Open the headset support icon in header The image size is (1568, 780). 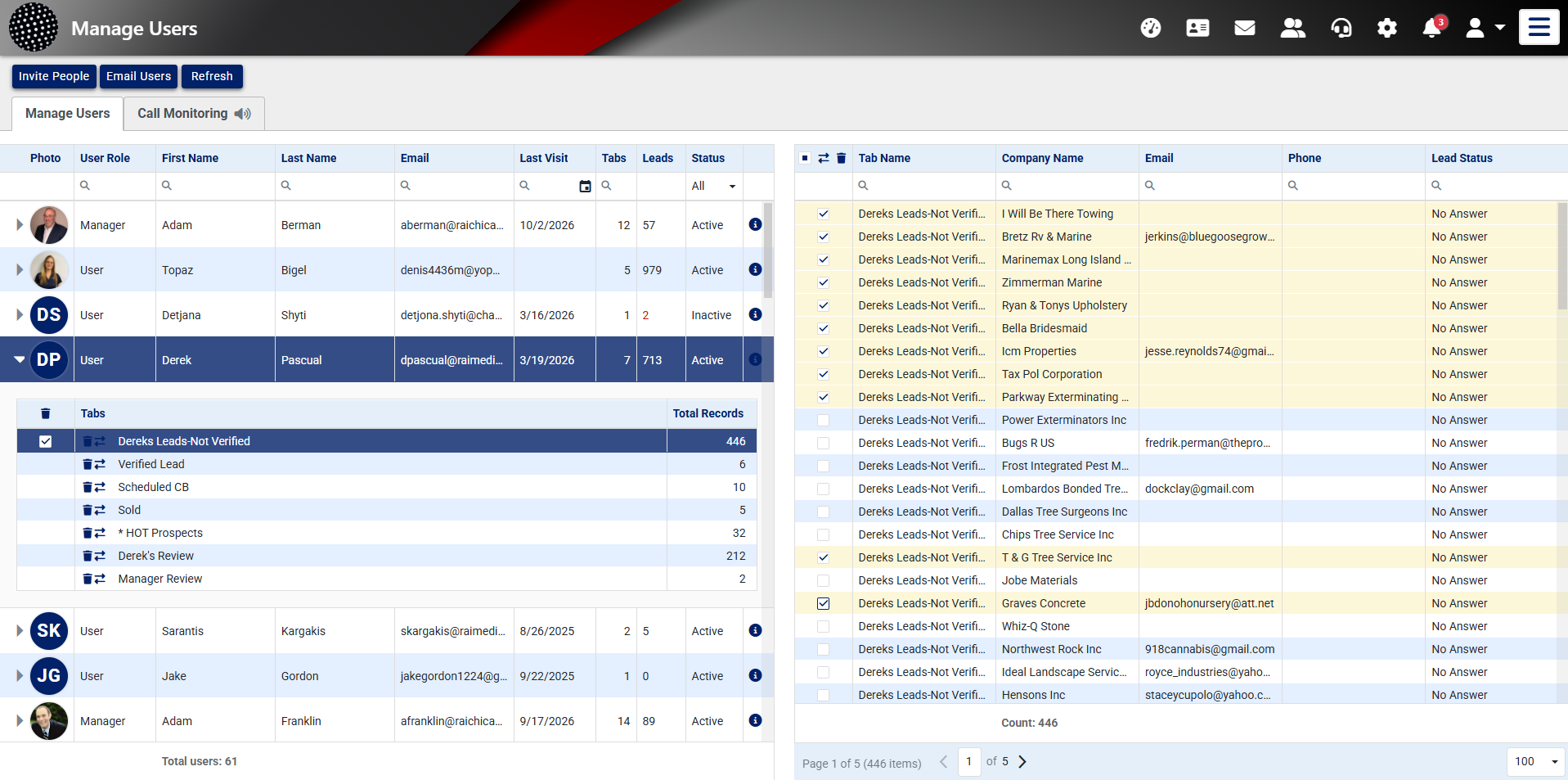(x=1341, y=28)
